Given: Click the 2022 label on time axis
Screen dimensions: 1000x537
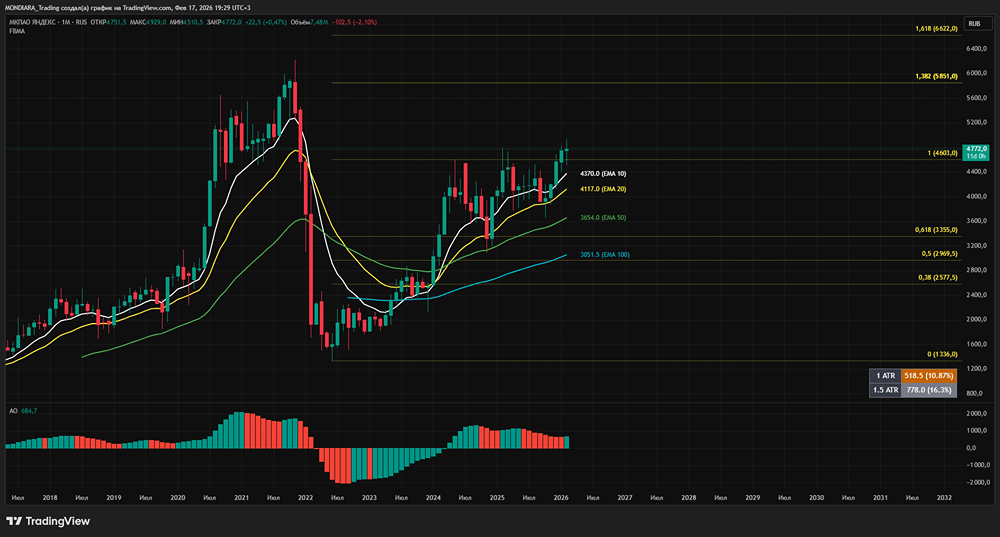Looking at the screenshot, I should (x=305, y=497).
